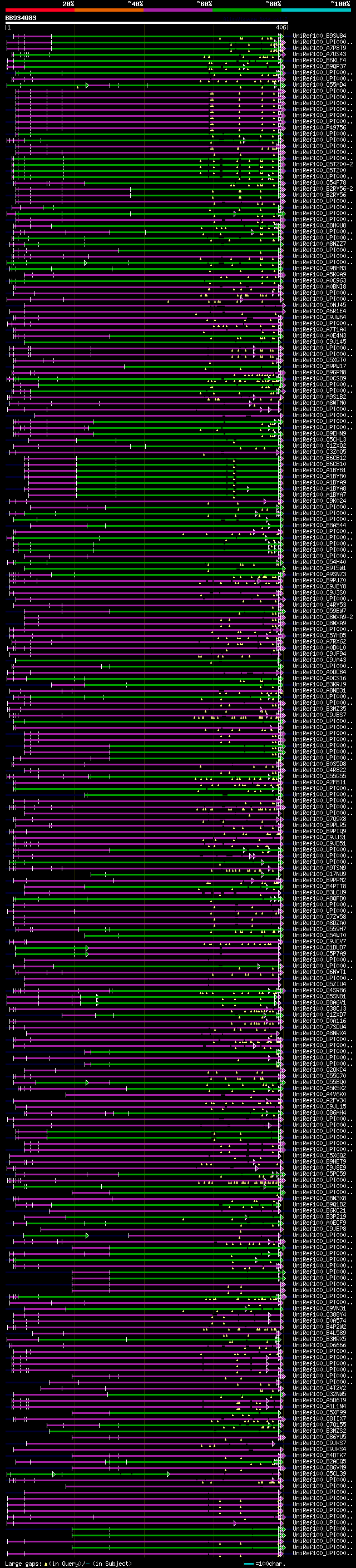Click the red 20% identity legend bar
Screen dimensions: 356x1568
(x=40, y=10)
